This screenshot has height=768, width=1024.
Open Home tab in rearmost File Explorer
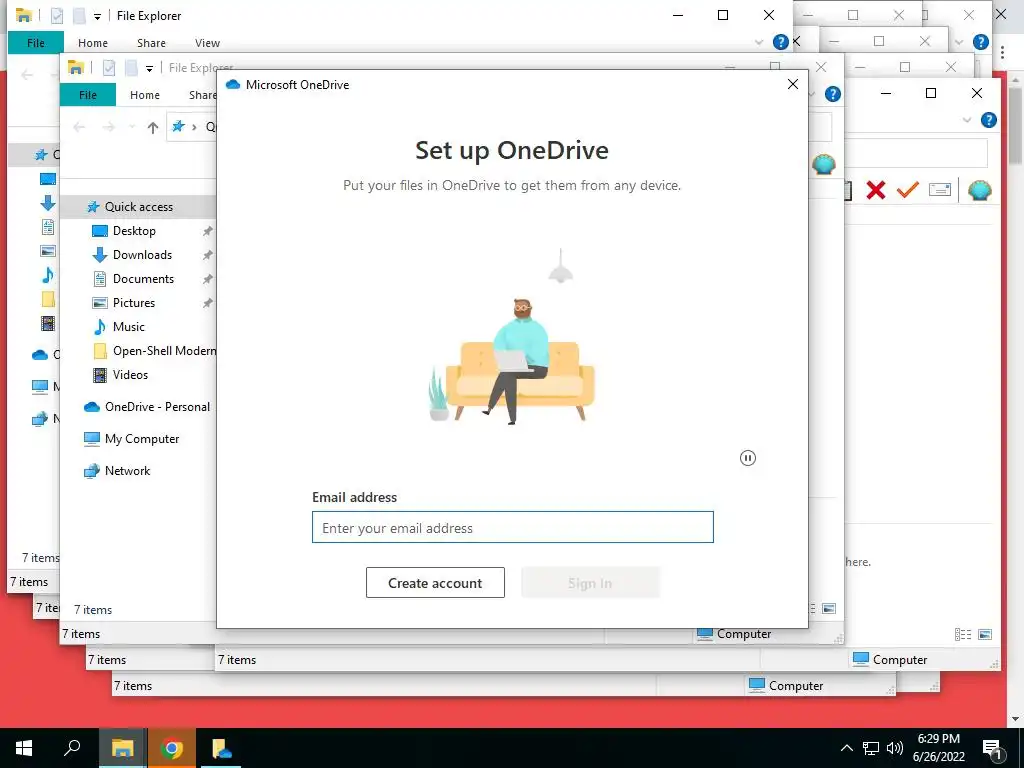coord(93,43)
